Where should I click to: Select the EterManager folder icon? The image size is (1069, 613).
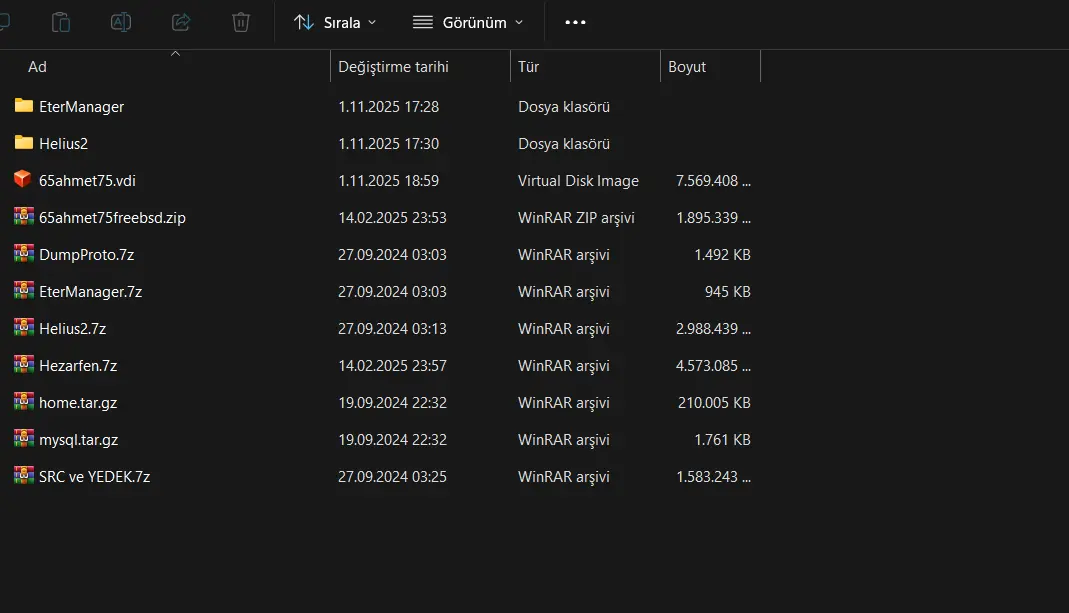coord(24,106)
